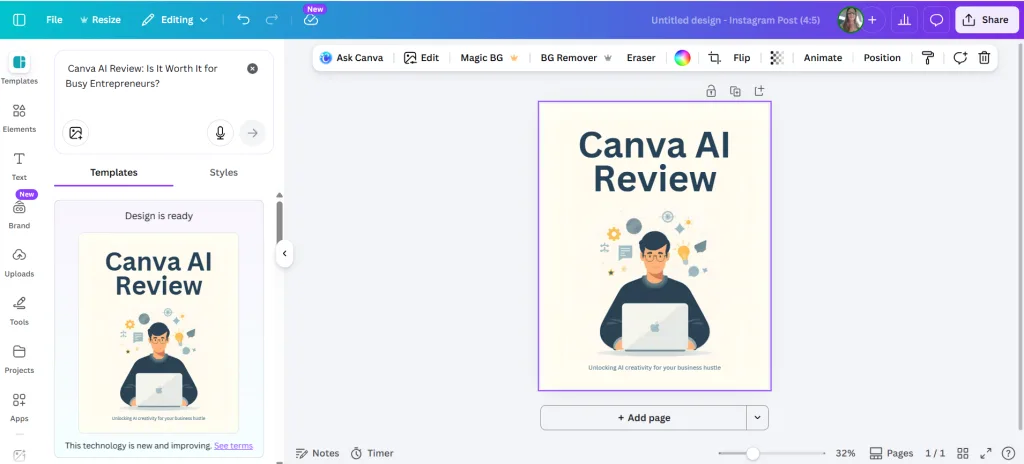Open Apps in the left sidebar

pos(19,407)
